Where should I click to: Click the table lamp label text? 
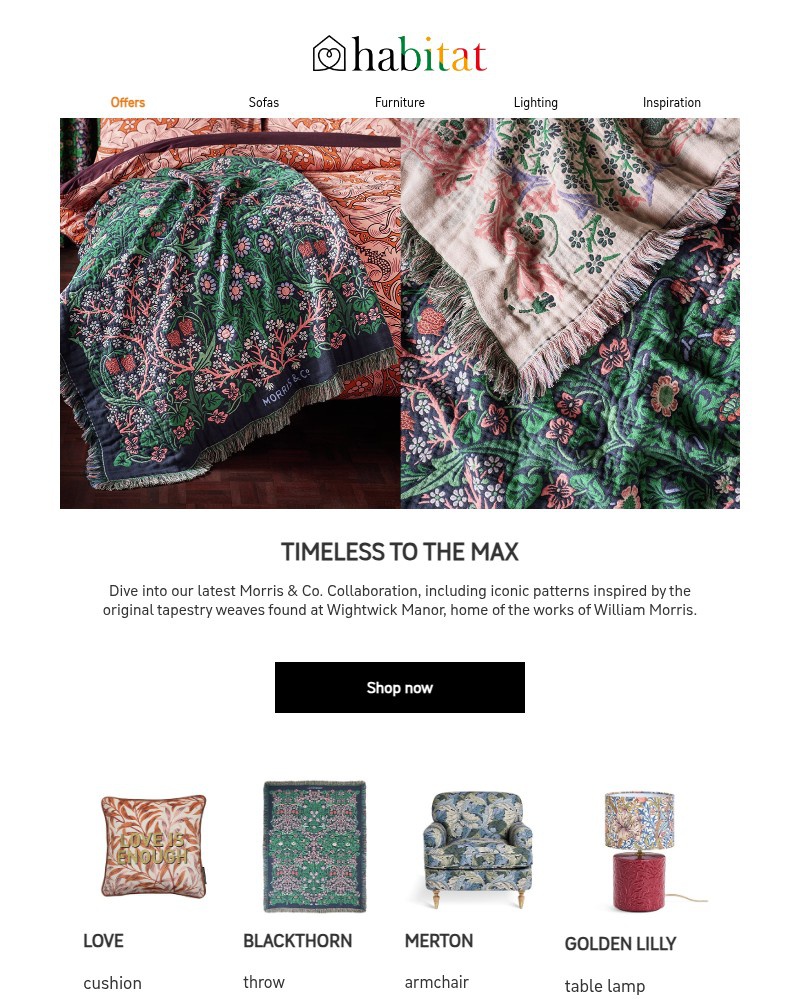click(x=605, y=986)
